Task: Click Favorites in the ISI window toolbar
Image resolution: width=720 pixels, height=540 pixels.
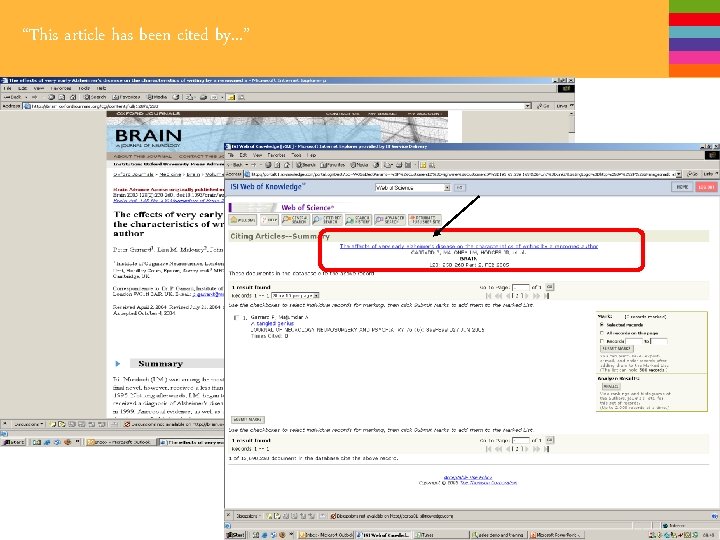Action: click(x=333, y=165)
